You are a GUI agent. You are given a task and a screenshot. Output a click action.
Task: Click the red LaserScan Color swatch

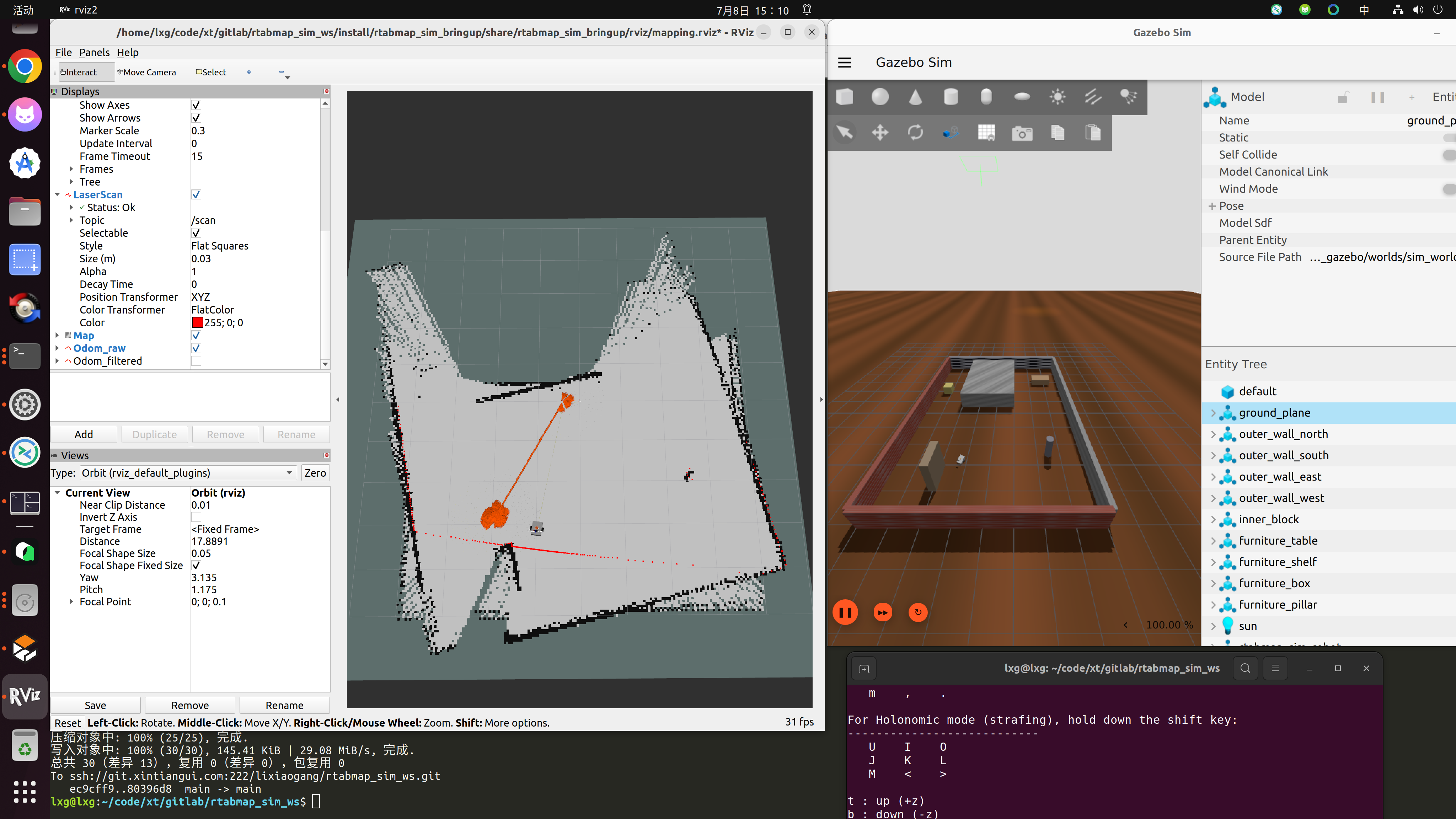[x=197, y=323]
